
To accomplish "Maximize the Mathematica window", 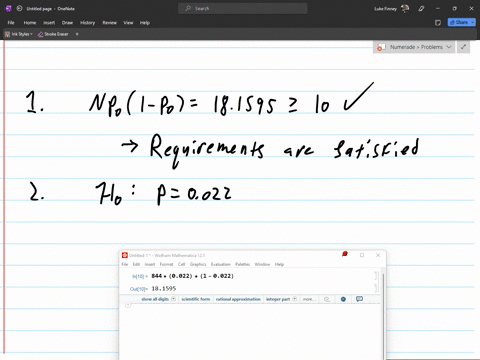I will 362,255.
